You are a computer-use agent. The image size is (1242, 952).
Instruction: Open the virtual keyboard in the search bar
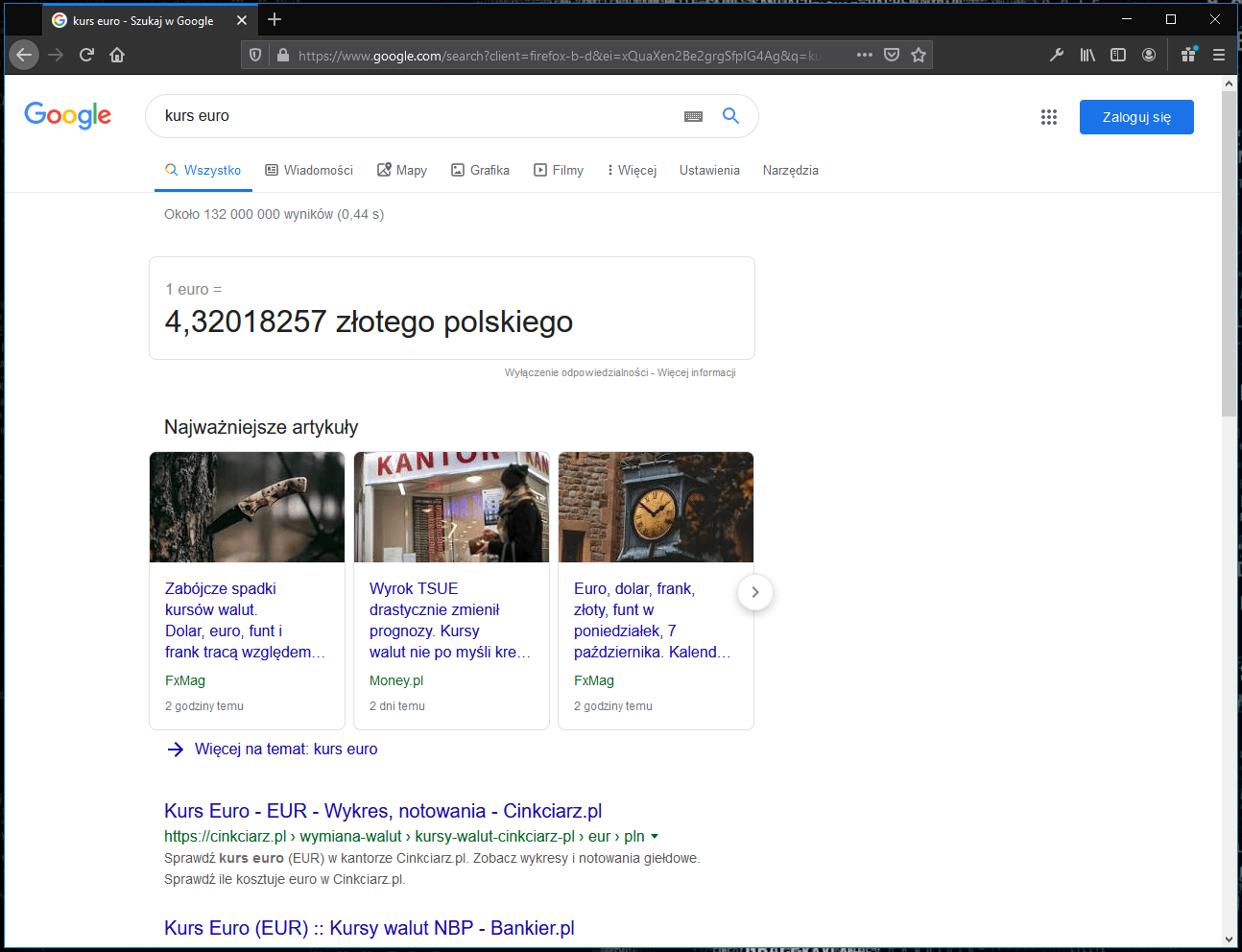tap(693, 115)
